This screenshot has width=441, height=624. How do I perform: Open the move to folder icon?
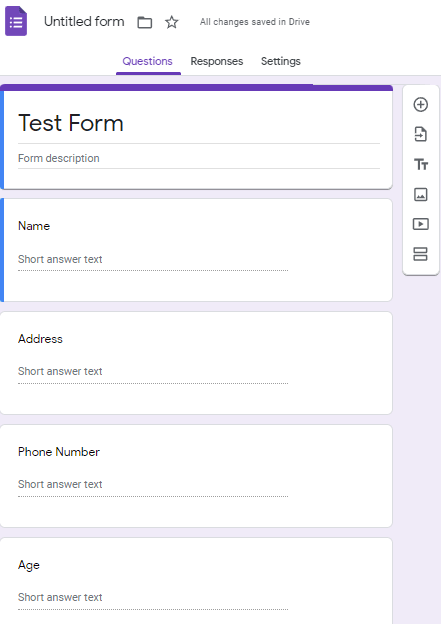[144, 22]
